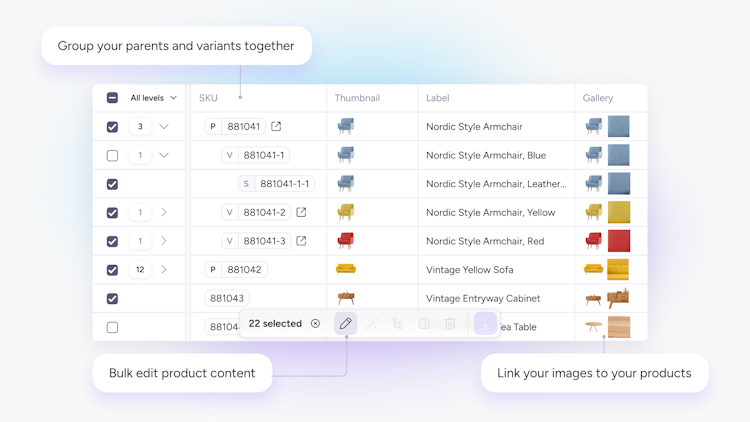Click SKU tag 881042

pos(236,269)
